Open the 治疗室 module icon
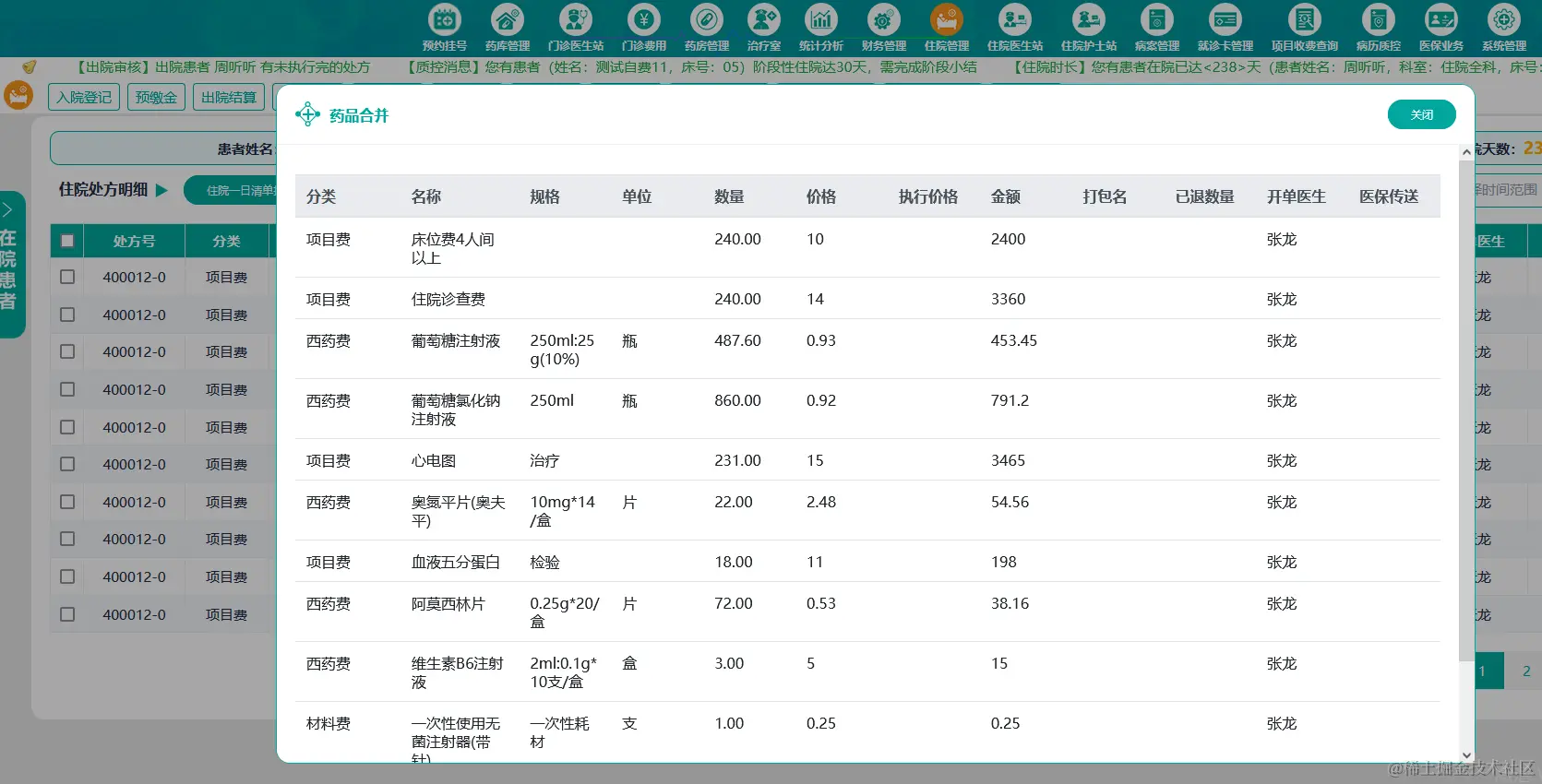Screen dimensions: 1542x784 (764, 19)
